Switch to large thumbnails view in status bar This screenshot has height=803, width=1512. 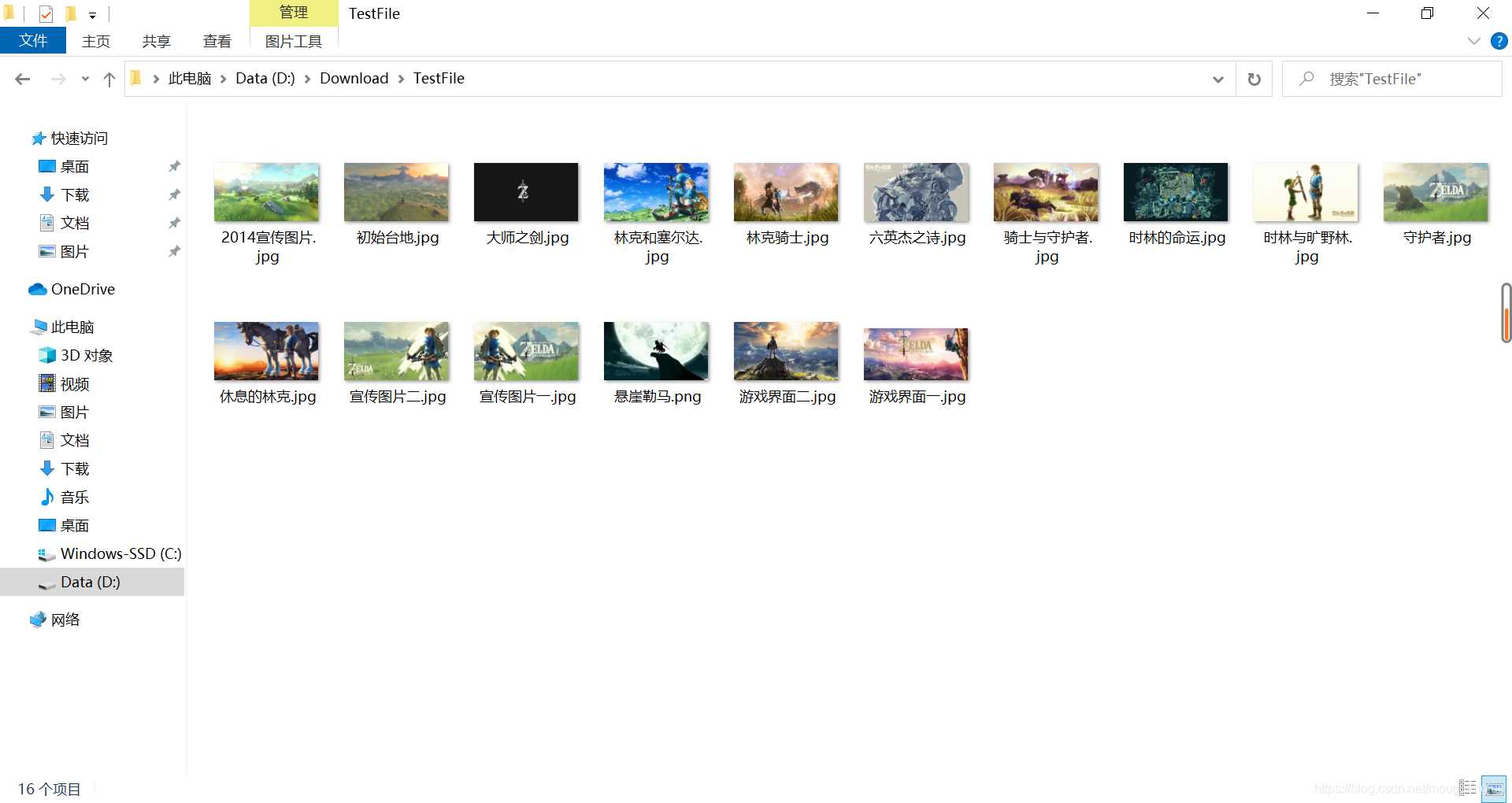1494,788
